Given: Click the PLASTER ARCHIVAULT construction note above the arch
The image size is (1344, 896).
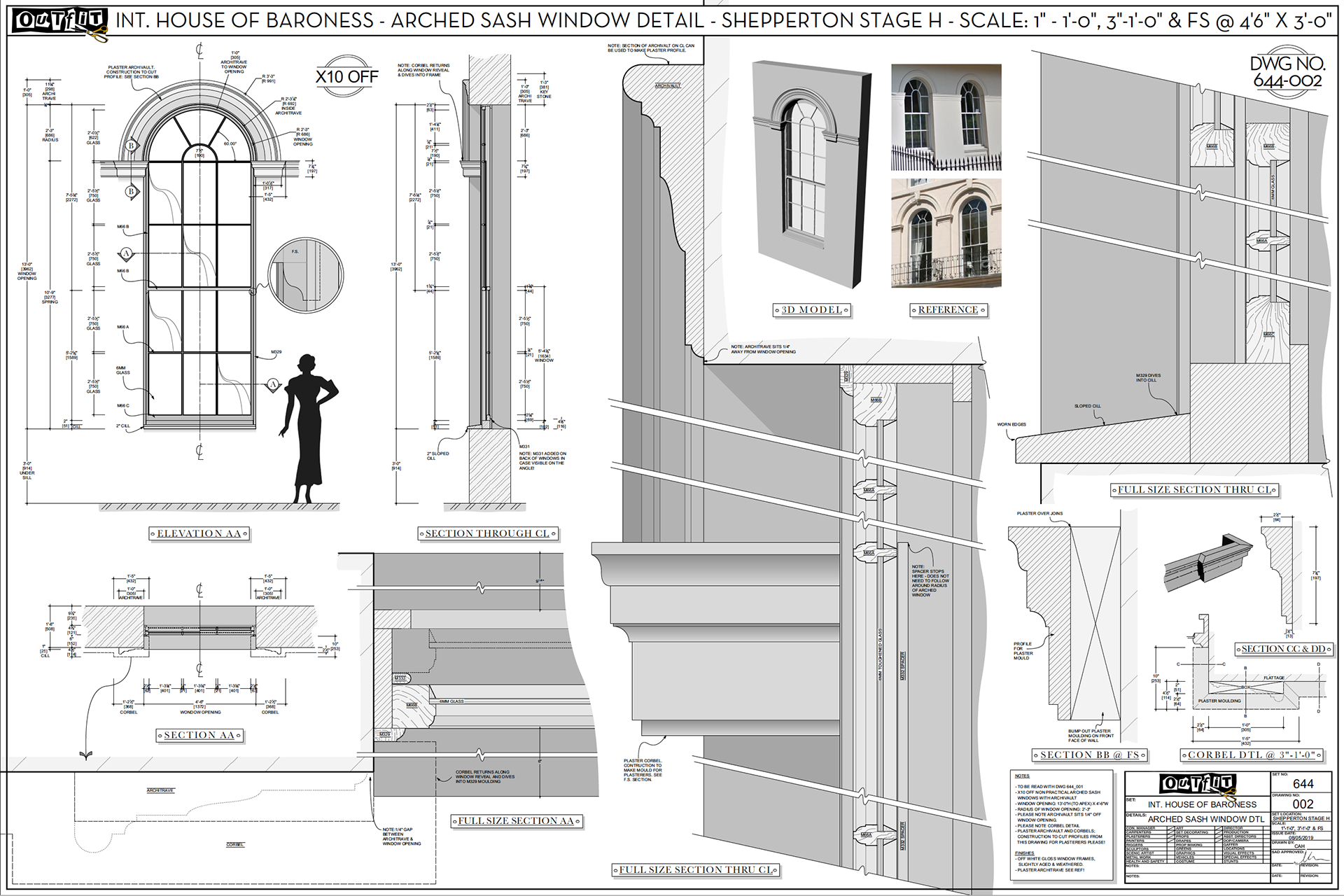Looking at the screenshot, I should pos(132,72).
